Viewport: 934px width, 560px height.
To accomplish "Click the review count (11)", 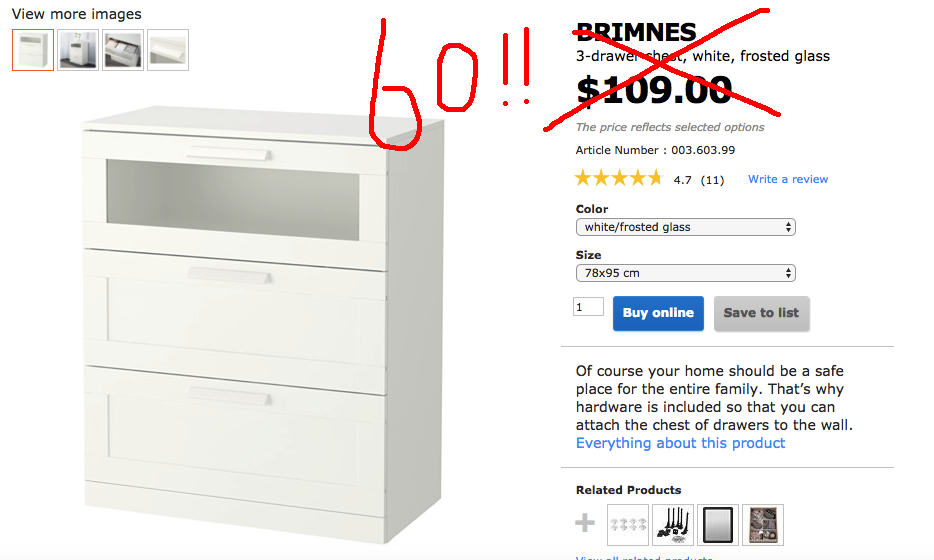I will coord(712,180).
